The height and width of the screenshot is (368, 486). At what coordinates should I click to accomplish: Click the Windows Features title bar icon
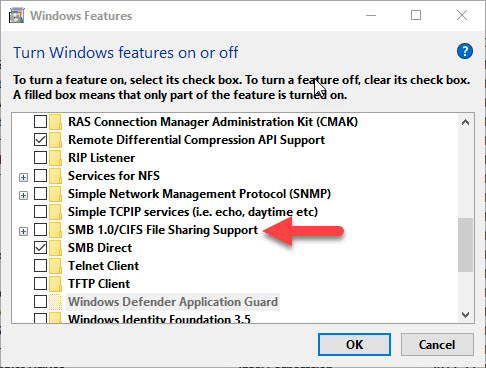[x=17, y=16]
